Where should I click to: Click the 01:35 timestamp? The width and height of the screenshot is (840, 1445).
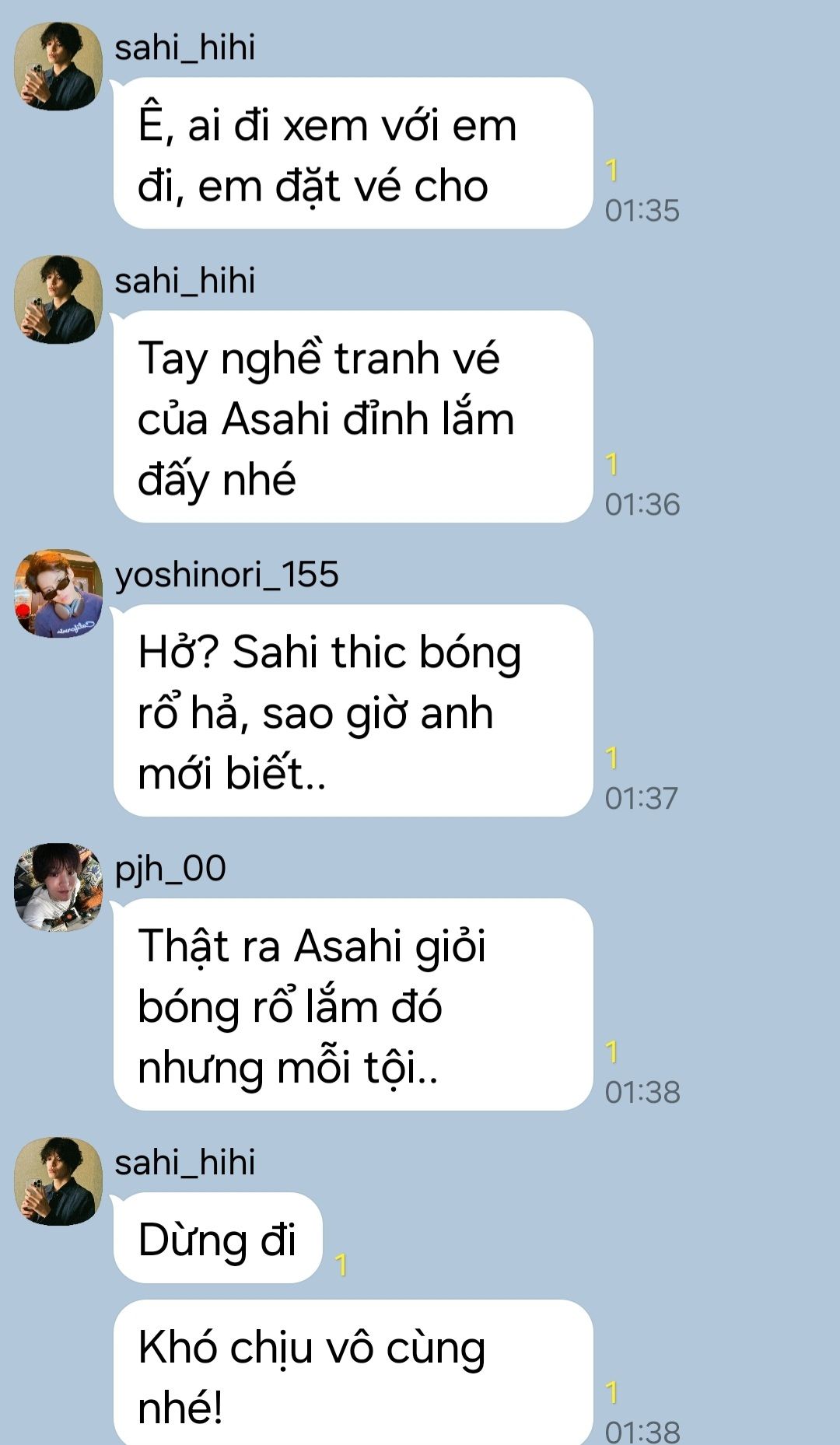coord(642,211)
